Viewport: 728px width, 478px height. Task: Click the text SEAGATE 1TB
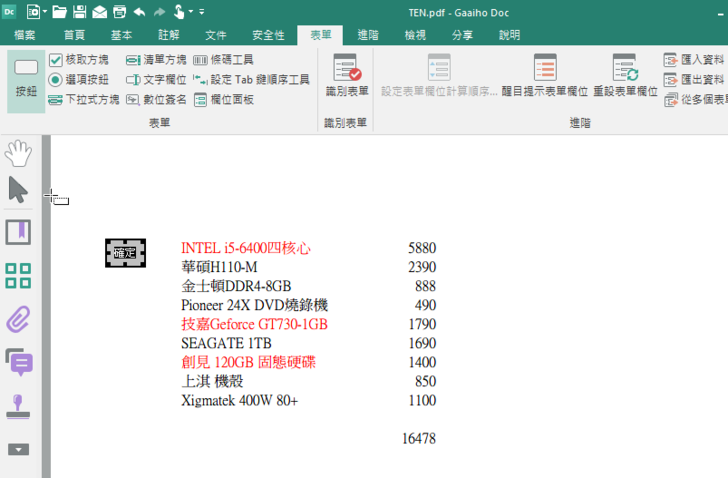(x=226, y=343)
